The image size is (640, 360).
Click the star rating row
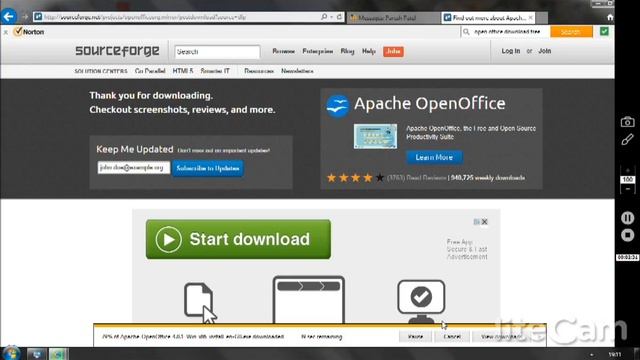coord(356,178)
